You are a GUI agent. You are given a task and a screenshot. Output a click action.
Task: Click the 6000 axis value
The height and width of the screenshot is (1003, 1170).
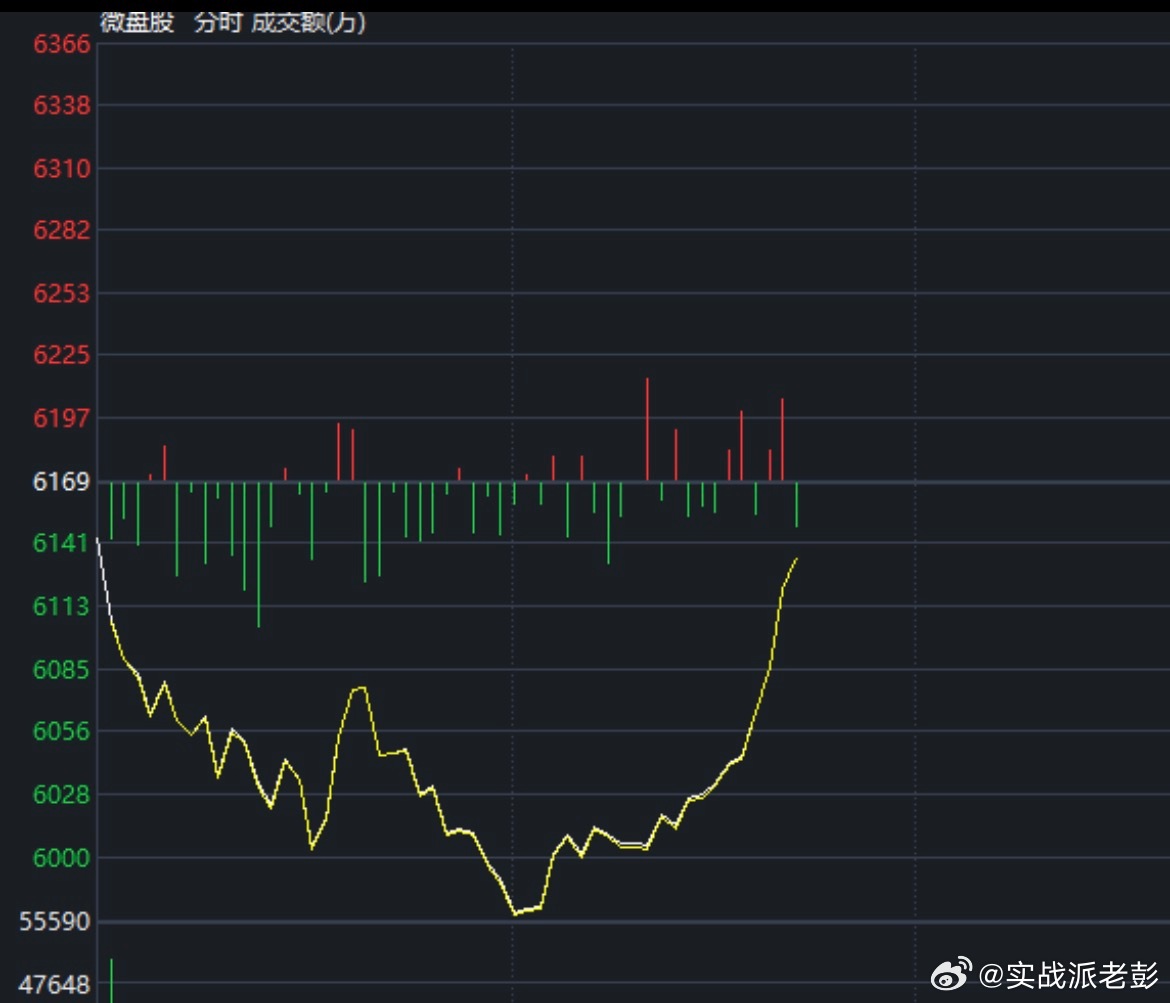point(62,857)
